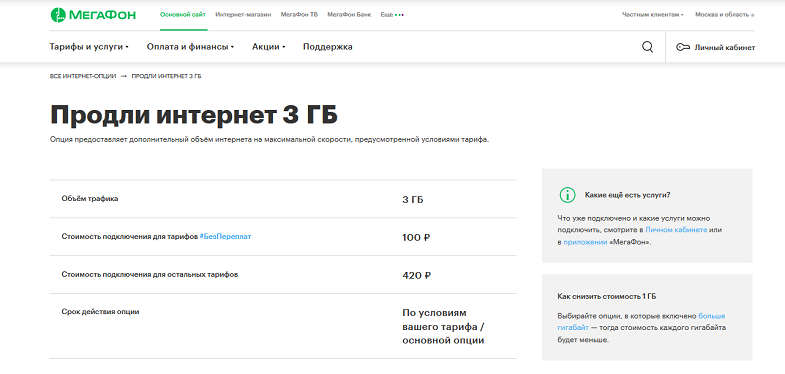Click Стоимость подключения для остальных тарифов label
785x374 pixels.
[150, 274]
